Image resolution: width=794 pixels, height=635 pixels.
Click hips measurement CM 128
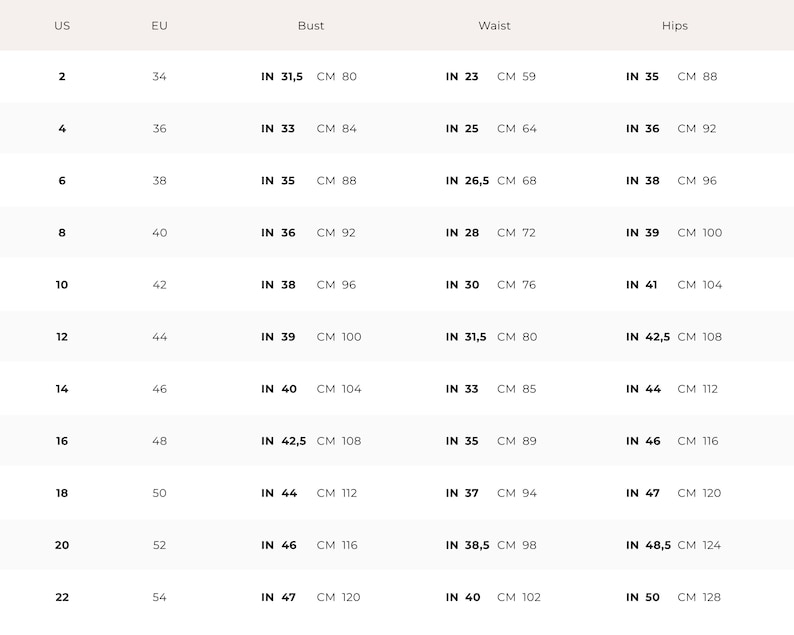tap(699, 598)
